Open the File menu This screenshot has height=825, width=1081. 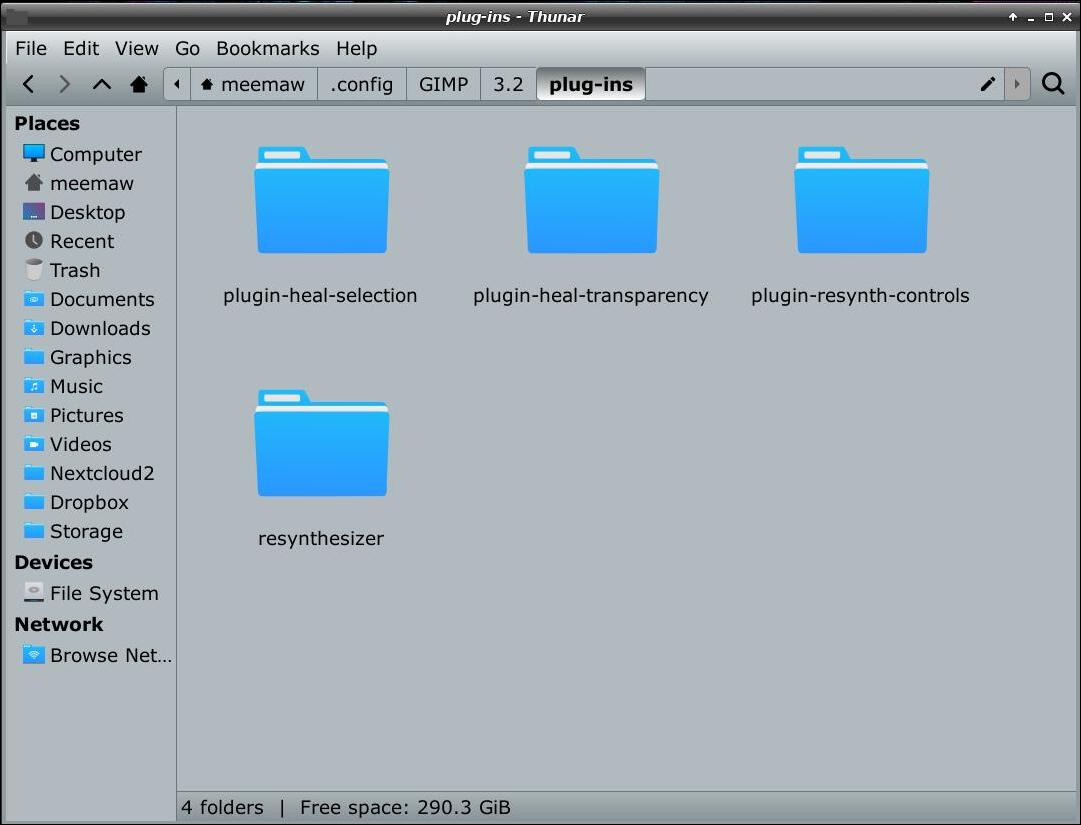pos(31,48)
